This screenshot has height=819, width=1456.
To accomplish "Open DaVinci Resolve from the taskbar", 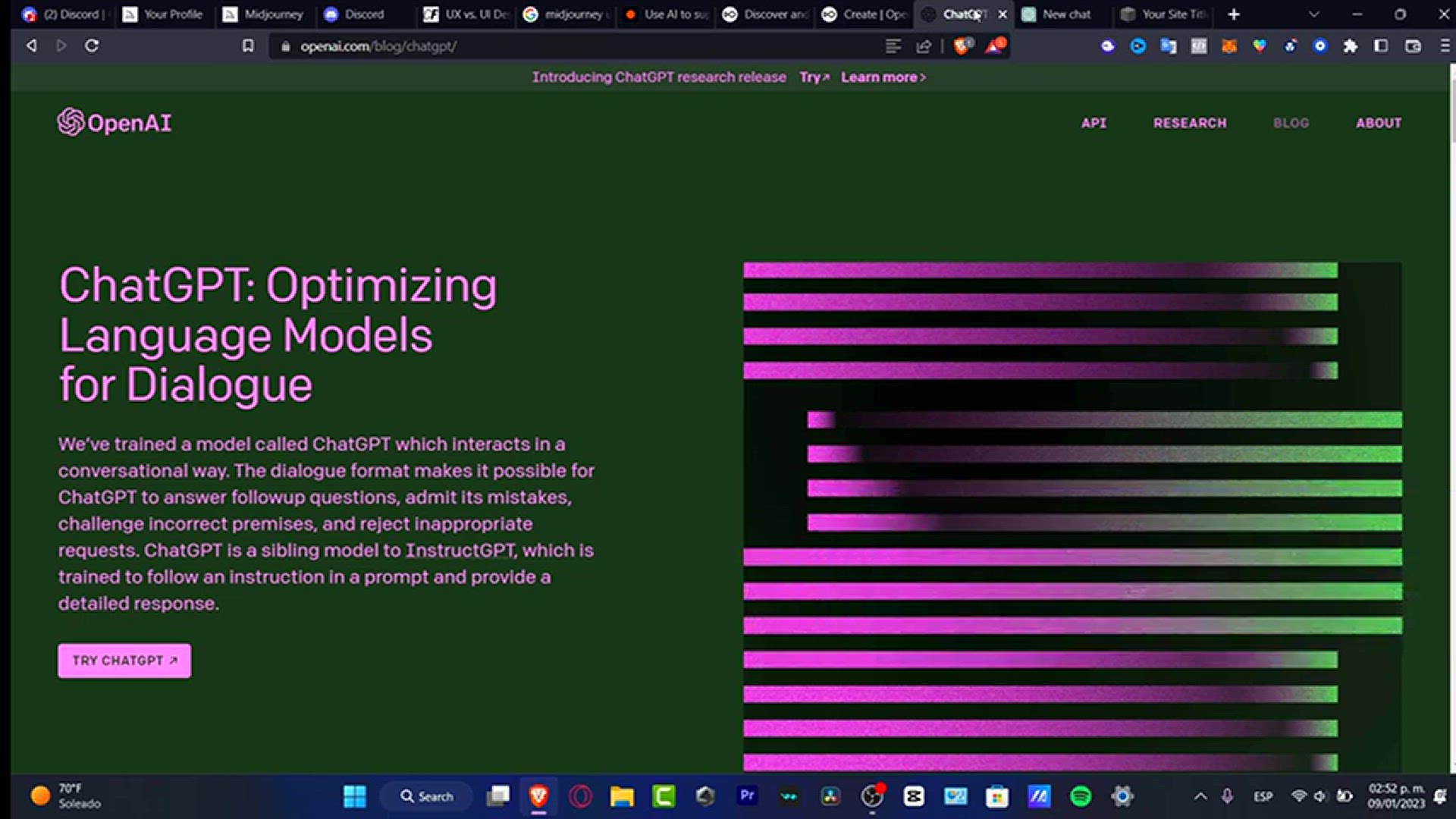I will 830,796.
